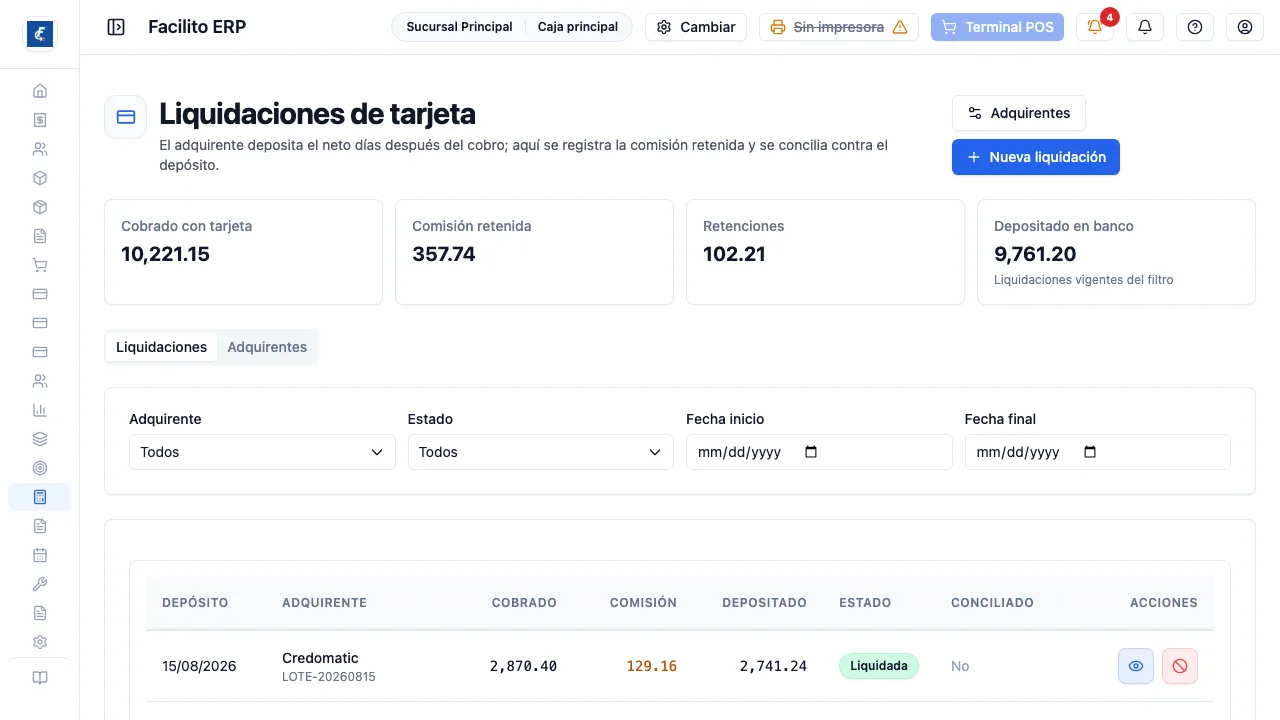Open the shopping cart sidebar section
This screenshot has width=1280, height=720.
tap(40, 265)
